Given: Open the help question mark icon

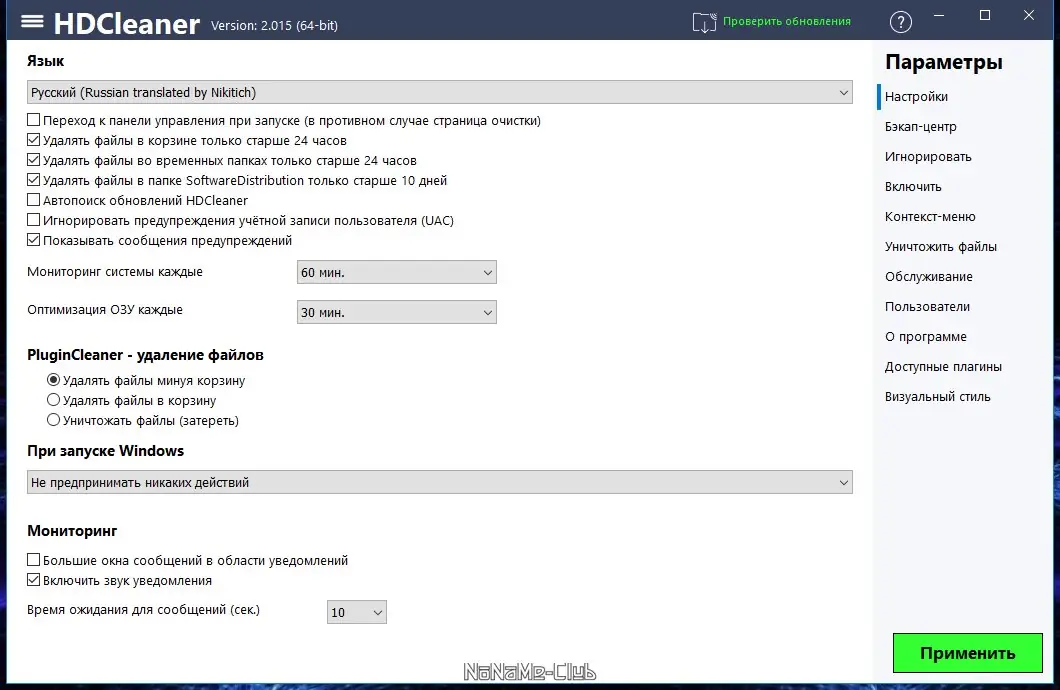Looking at the screenshot, I should point(900,22).
